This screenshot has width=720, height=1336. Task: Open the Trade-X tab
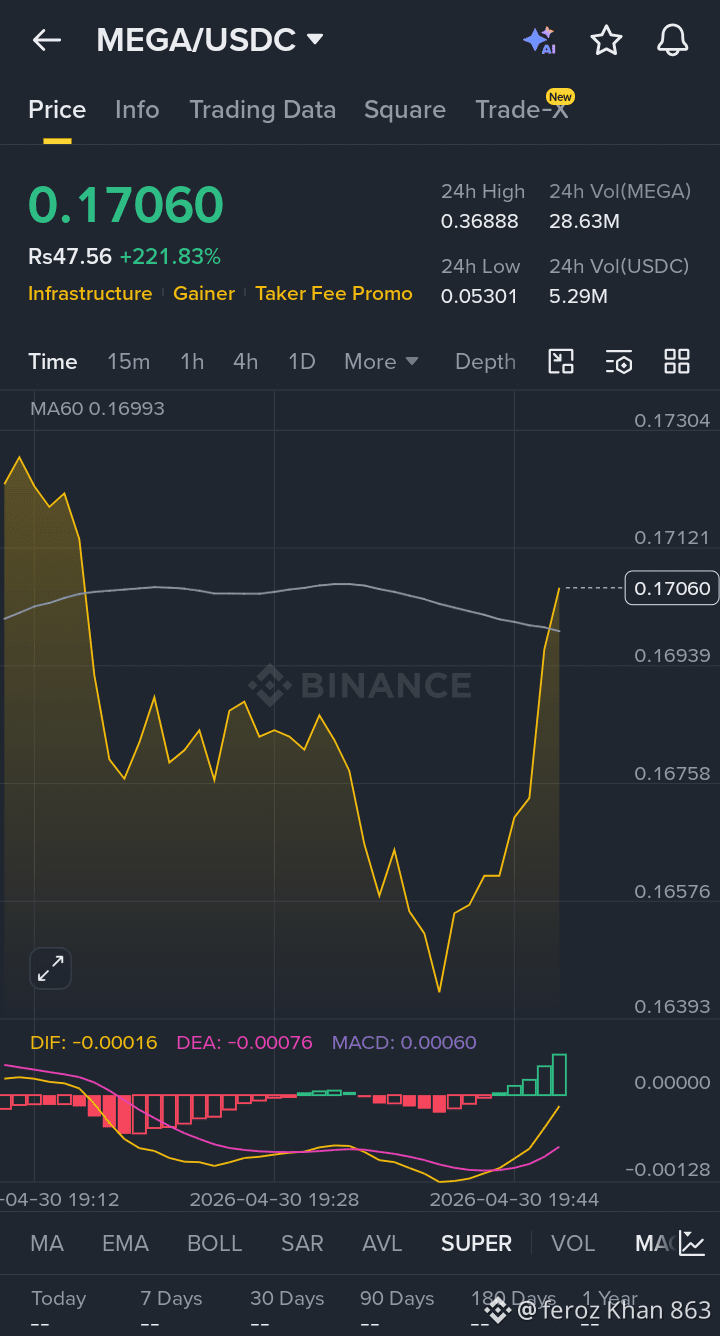point(522,110)
